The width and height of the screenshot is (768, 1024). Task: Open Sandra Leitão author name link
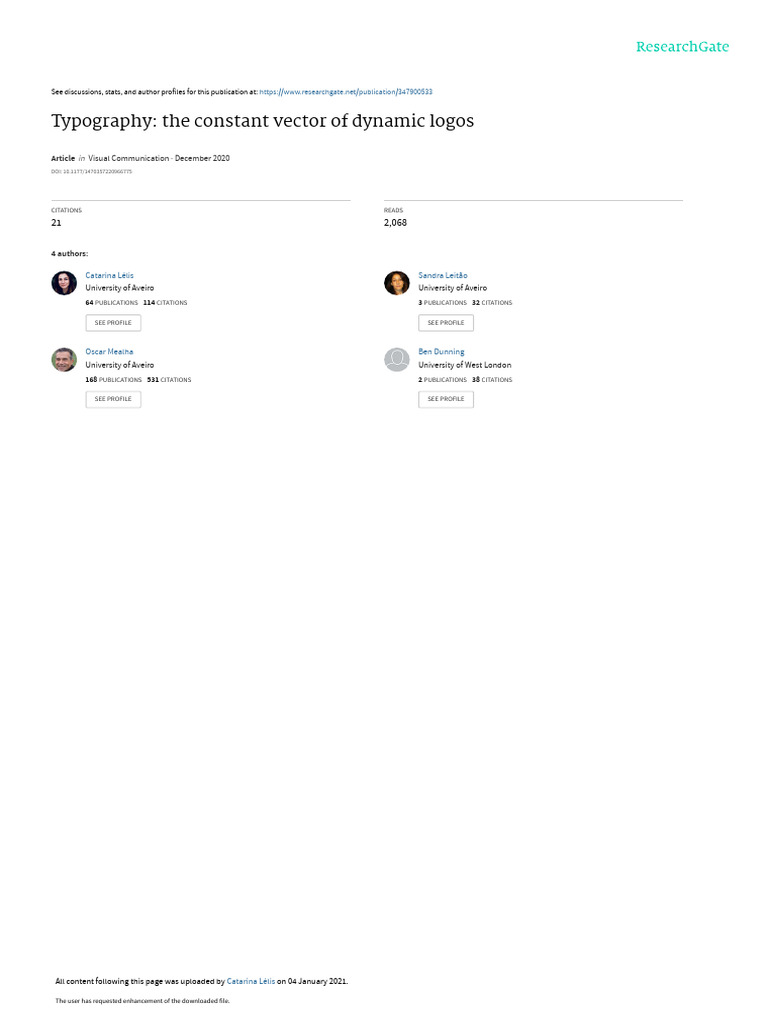point(442,275)
